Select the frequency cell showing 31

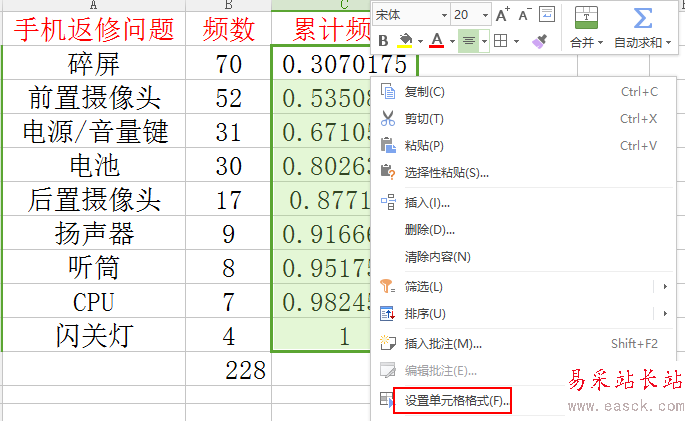[x=228, y=131]
